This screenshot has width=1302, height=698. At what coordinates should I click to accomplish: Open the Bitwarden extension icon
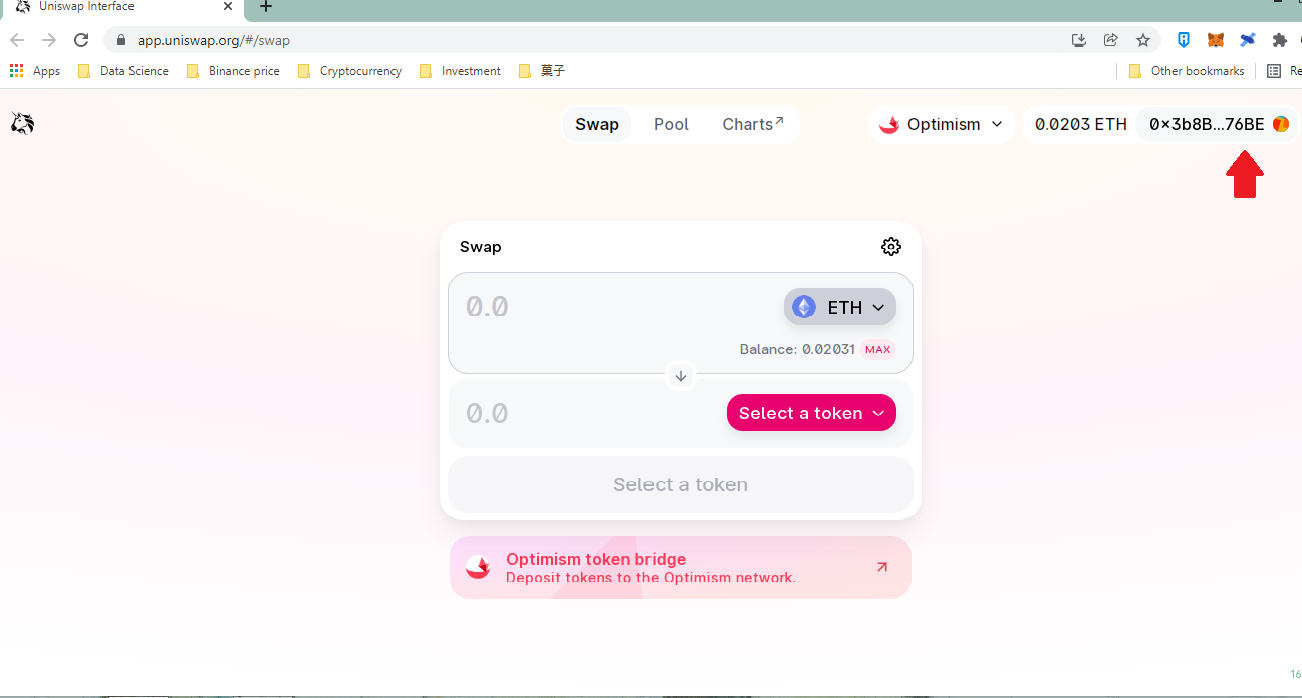[x=1184, y=40]
